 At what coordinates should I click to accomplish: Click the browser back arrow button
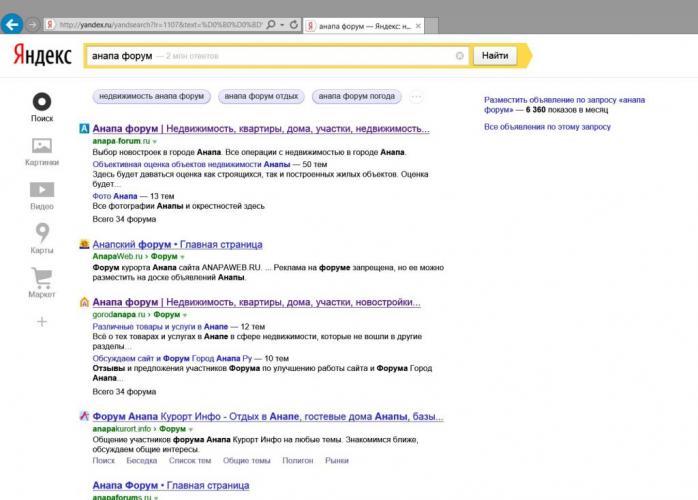[12, 24]
